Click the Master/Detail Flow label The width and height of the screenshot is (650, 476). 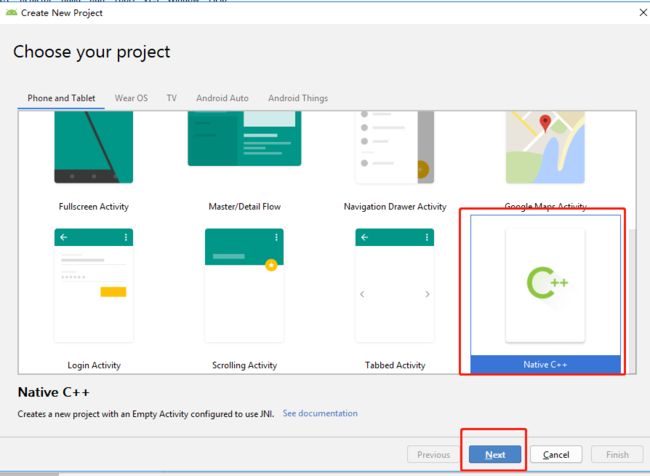[245, 206]
